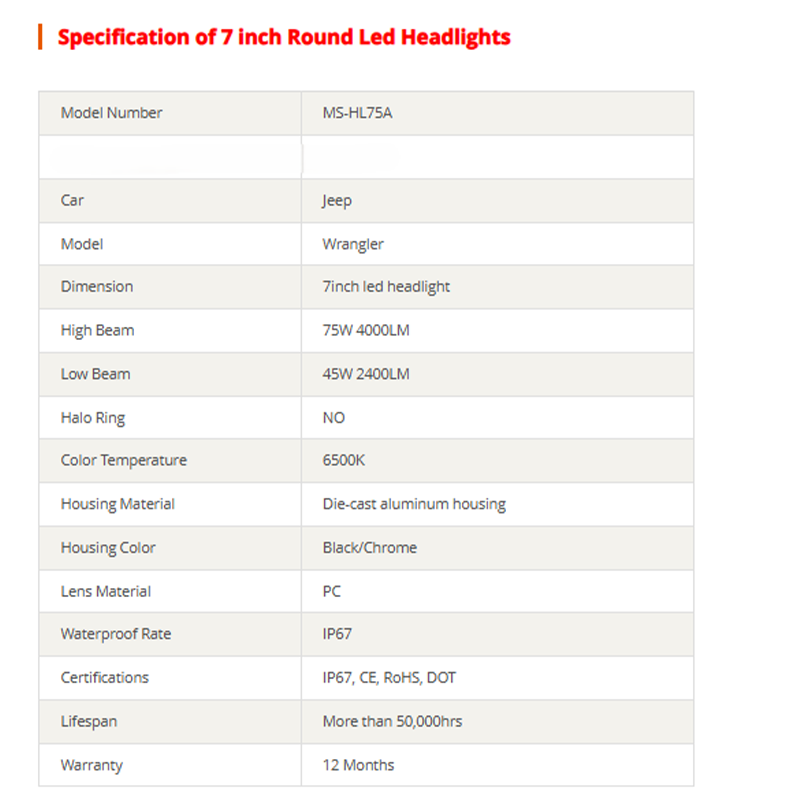
Task: Select the 'MS-HL75A' model number value
Action: point(357,113)
